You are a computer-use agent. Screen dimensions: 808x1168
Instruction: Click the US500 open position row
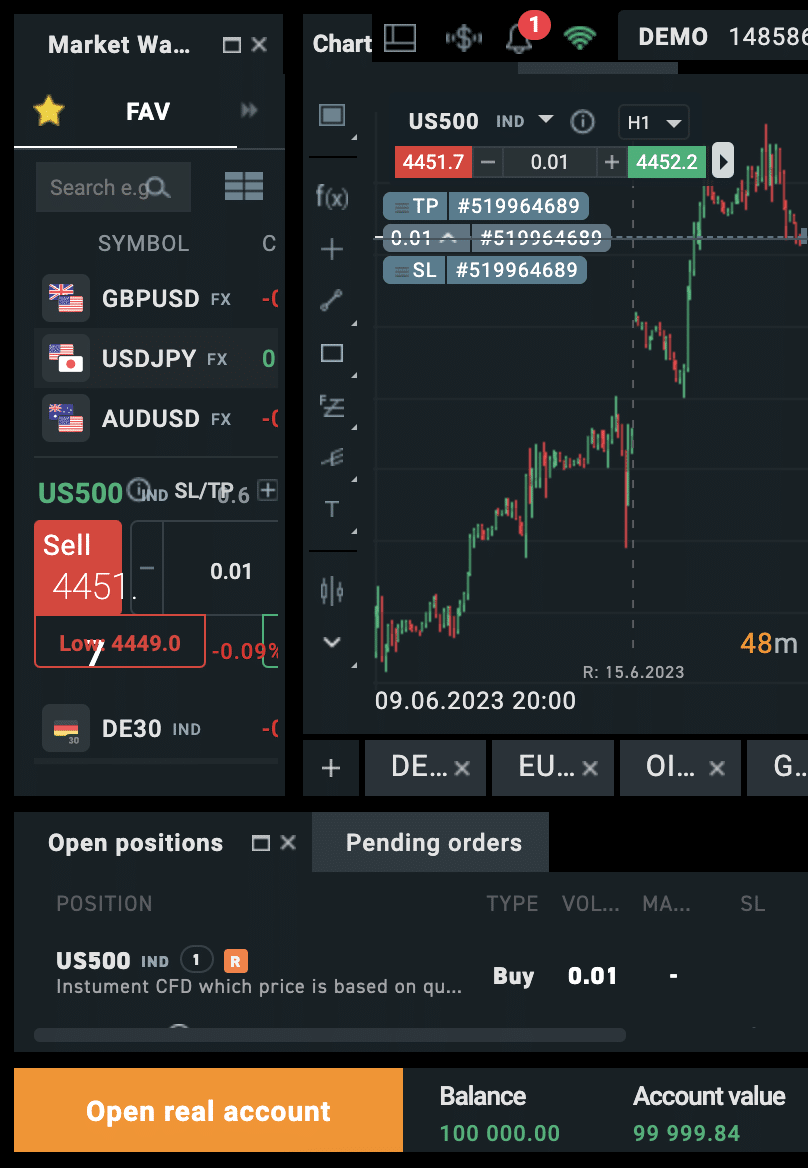(x=411, y=973)
